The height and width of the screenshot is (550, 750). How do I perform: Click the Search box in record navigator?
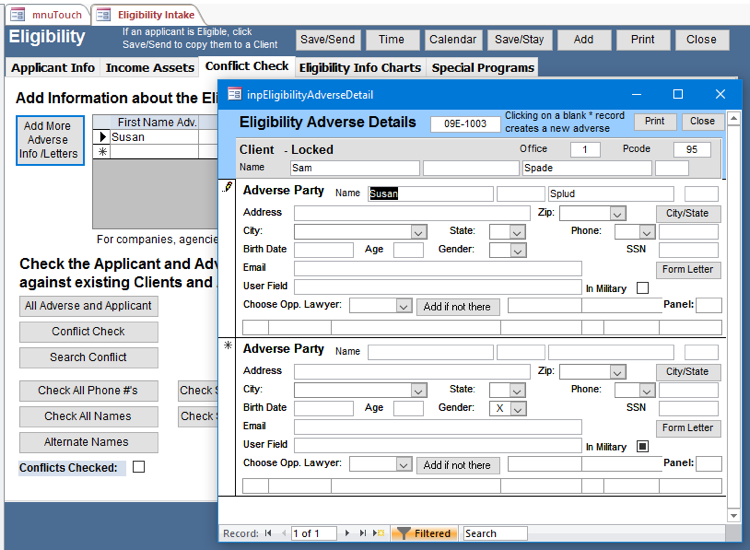(494, 534)
